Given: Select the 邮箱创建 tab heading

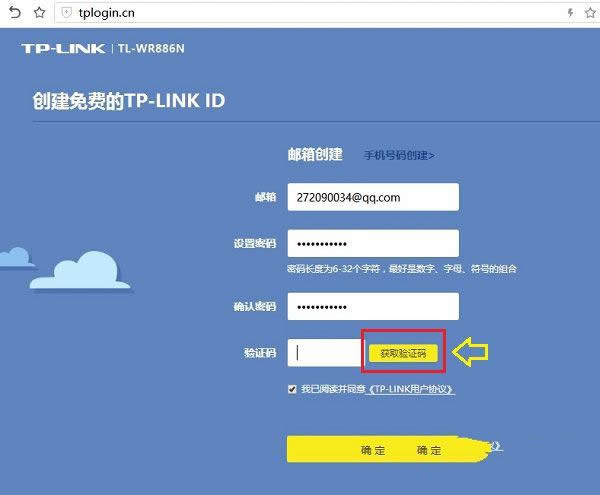Looking at the screenshot, I should click(x=315, y=155).
